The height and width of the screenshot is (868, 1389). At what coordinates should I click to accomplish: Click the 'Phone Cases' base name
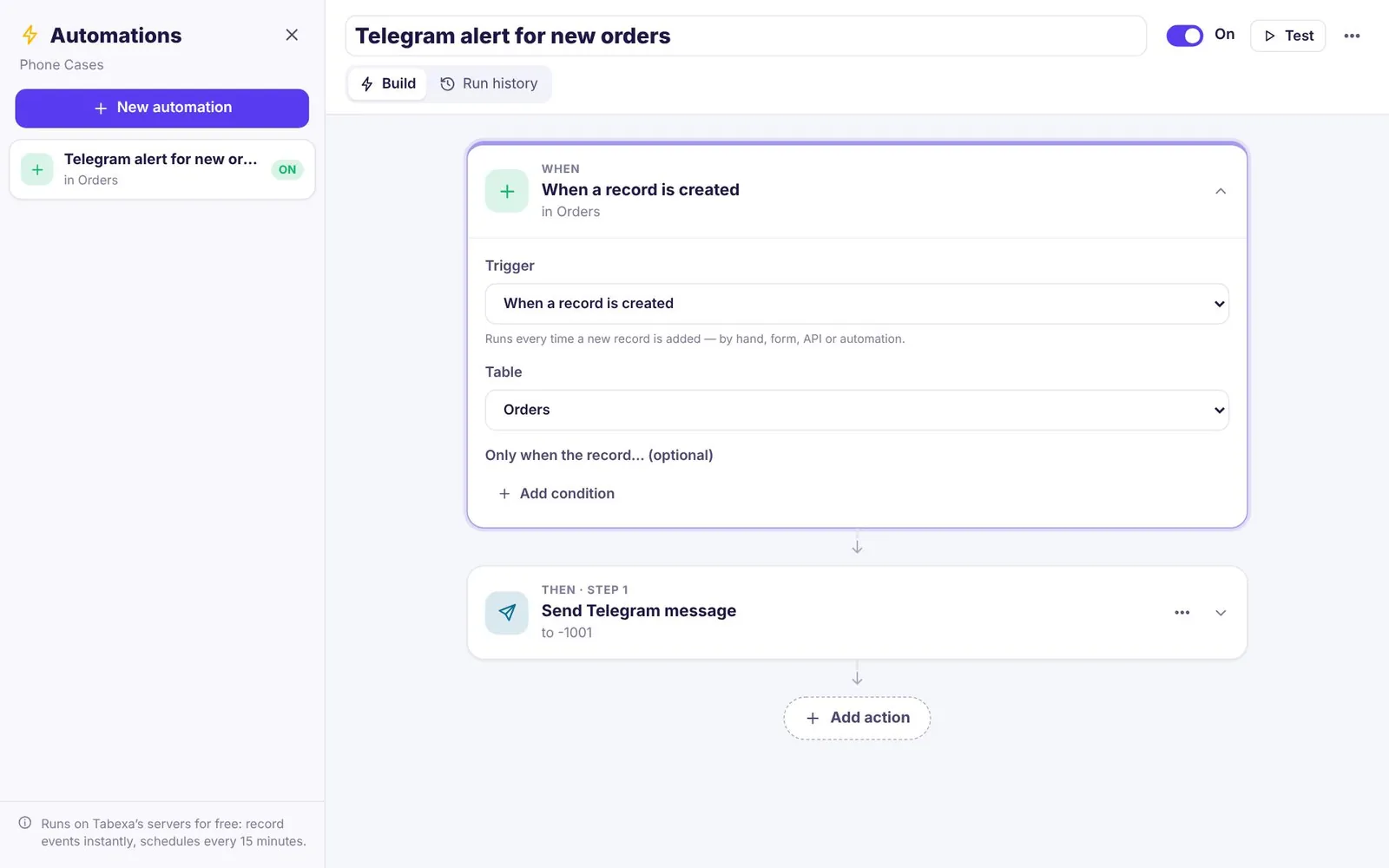pos(62,65)
